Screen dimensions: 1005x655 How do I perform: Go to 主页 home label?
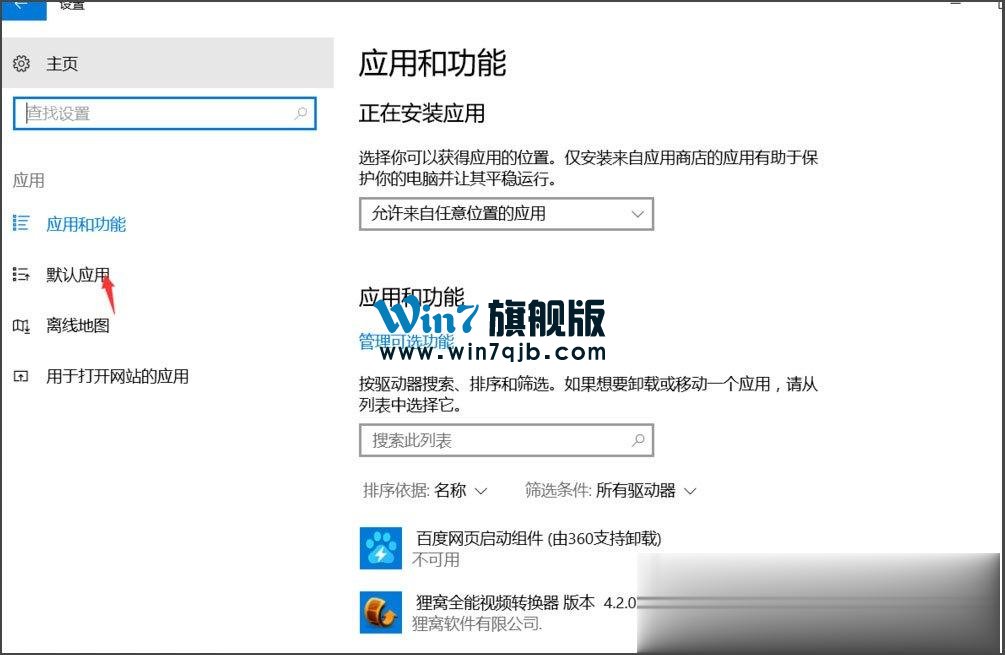tap(62, 64)
